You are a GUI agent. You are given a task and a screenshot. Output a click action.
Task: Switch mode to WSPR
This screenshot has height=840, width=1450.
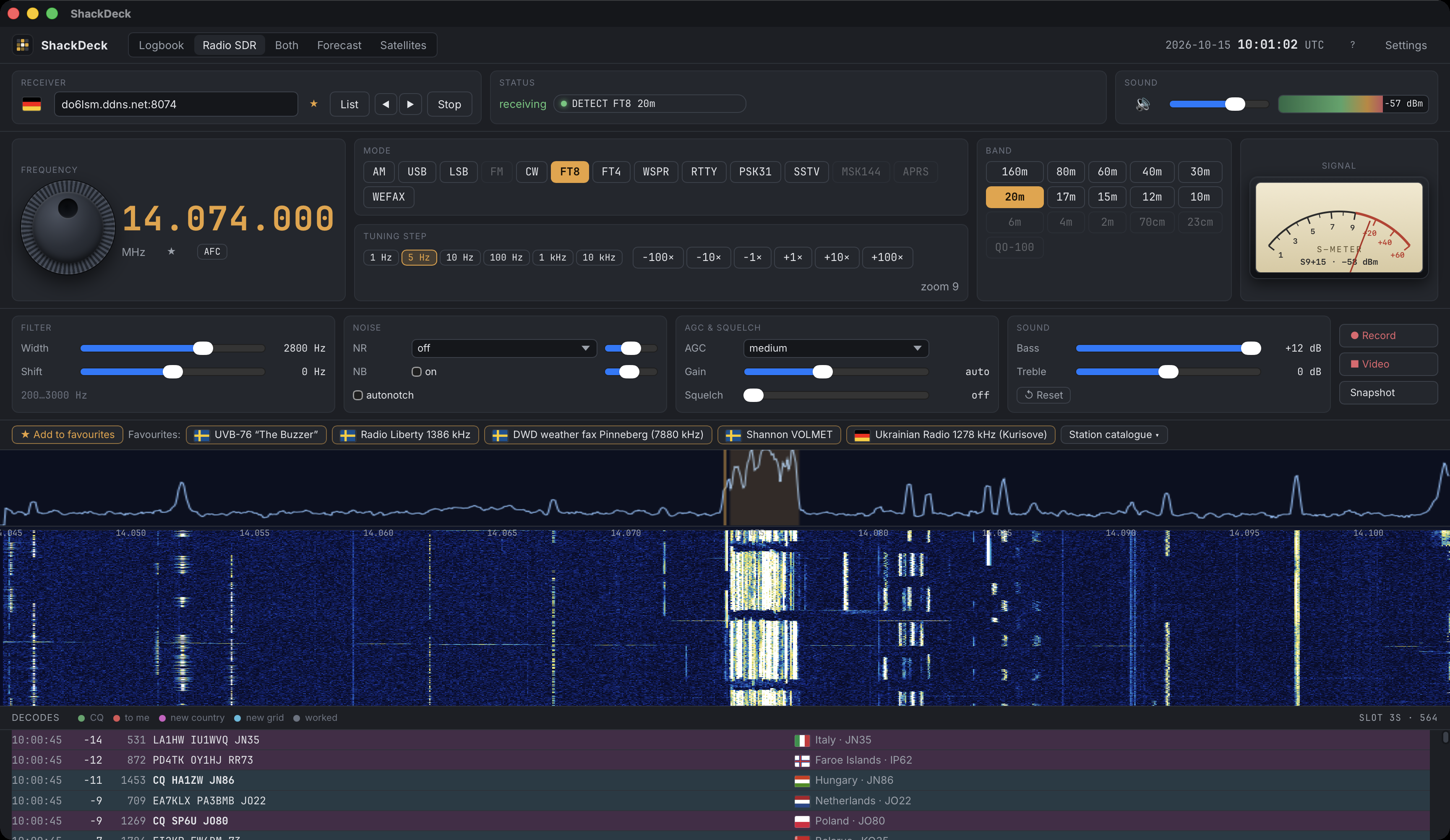click(655, 172)
